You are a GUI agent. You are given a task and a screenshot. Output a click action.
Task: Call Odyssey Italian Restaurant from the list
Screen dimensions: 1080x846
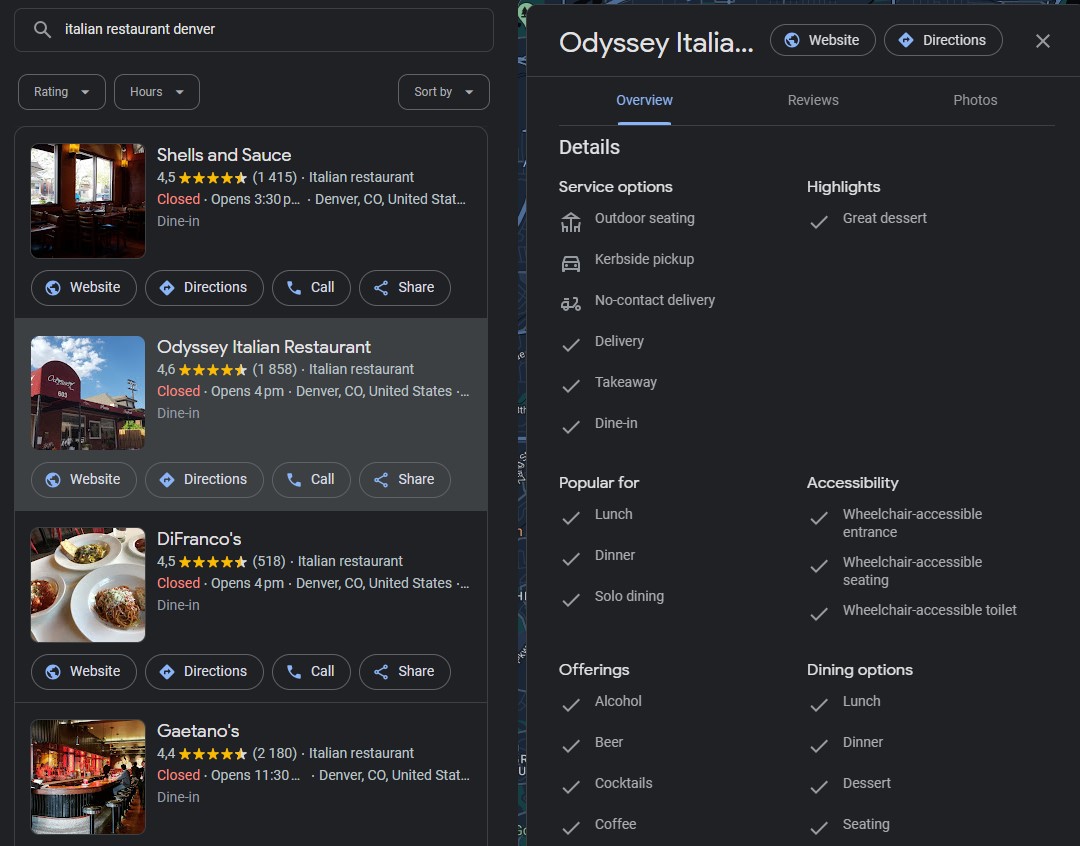311,479
